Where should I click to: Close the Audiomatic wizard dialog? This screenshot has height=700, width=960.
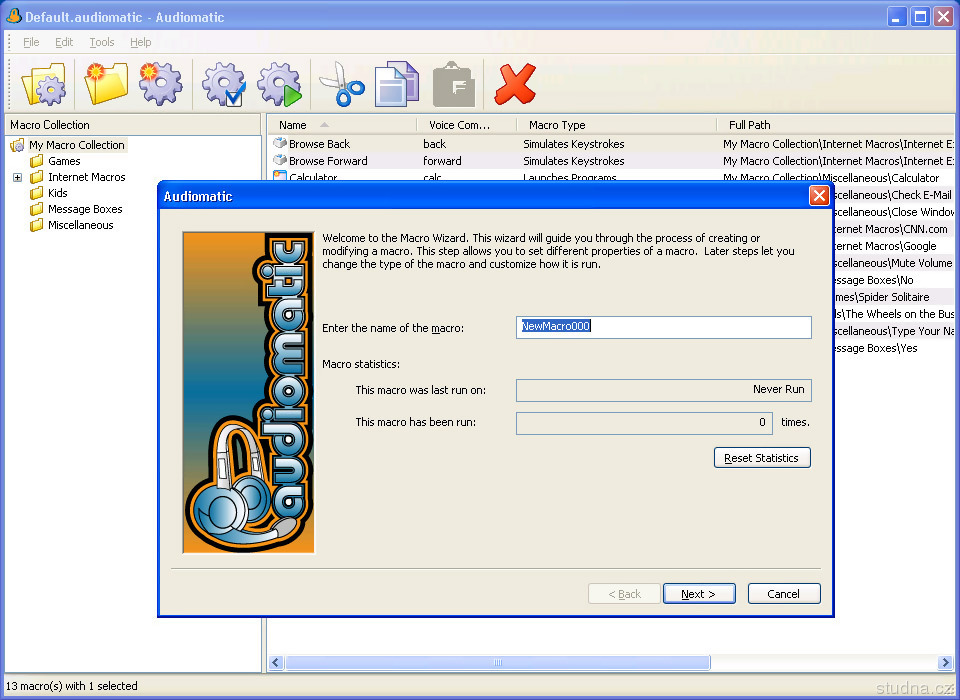pos(819,196)
